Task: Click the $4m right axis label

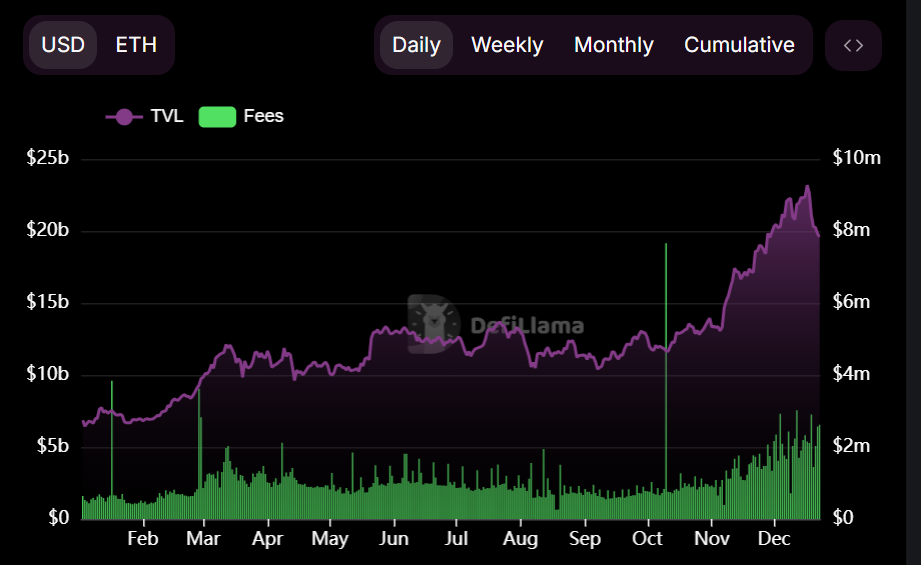Action: coord(851,374)
